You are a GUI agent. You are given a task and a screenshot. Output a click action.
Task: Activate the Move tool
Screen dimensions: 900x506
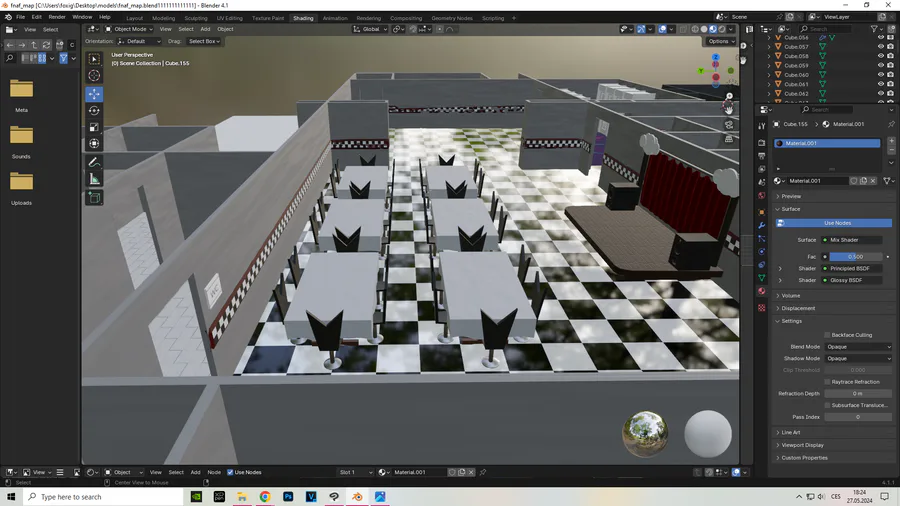pos(94,94)
